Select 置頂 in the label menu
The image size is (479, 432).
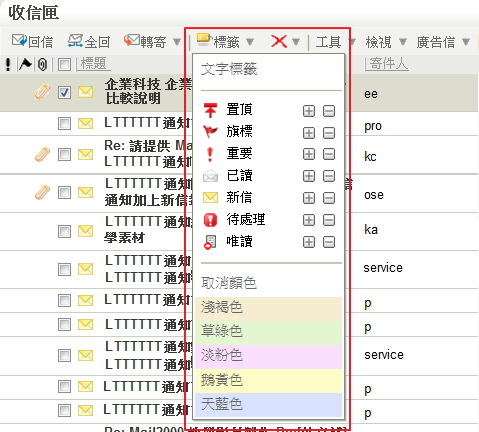coord(239,109)
